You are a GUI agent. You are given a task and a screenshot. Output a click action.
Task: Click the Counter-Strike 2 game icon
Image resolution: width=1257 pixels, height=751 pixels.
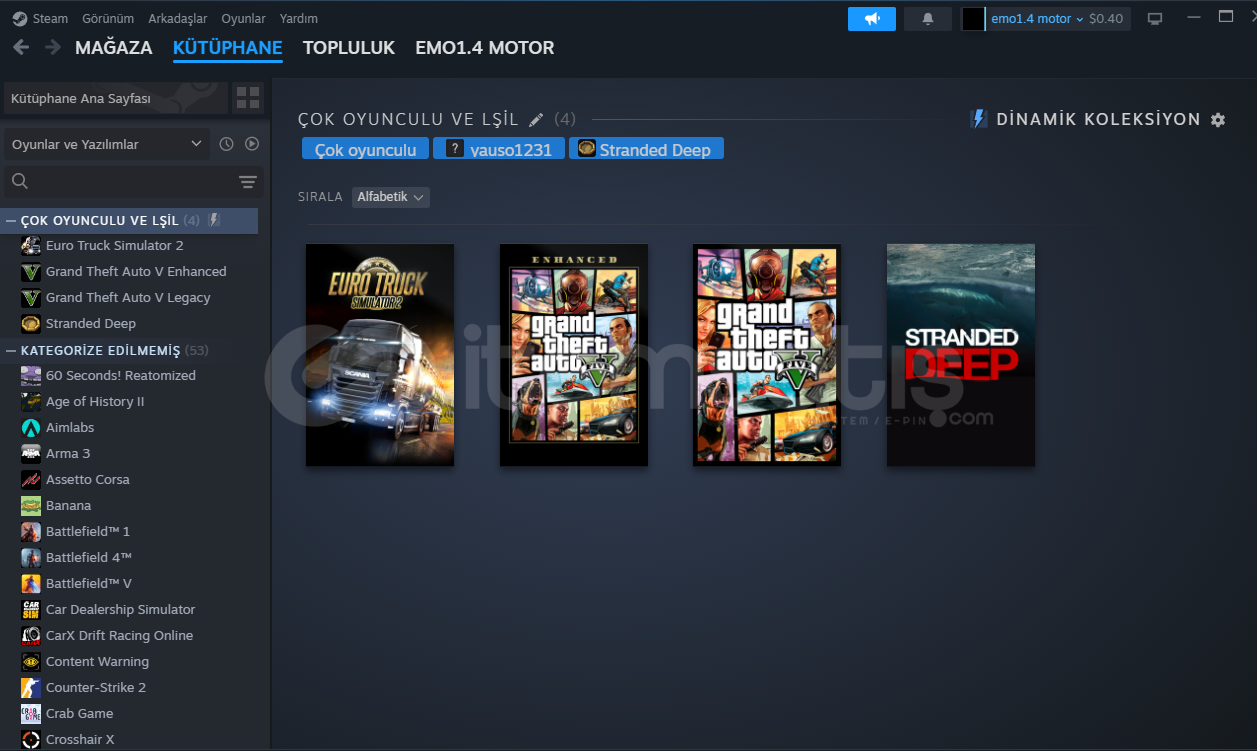(31, 687)
